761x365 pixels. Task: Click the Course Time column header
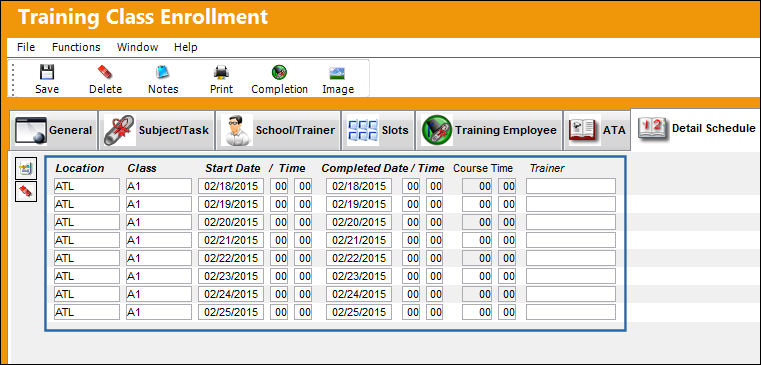coord(483,168)
